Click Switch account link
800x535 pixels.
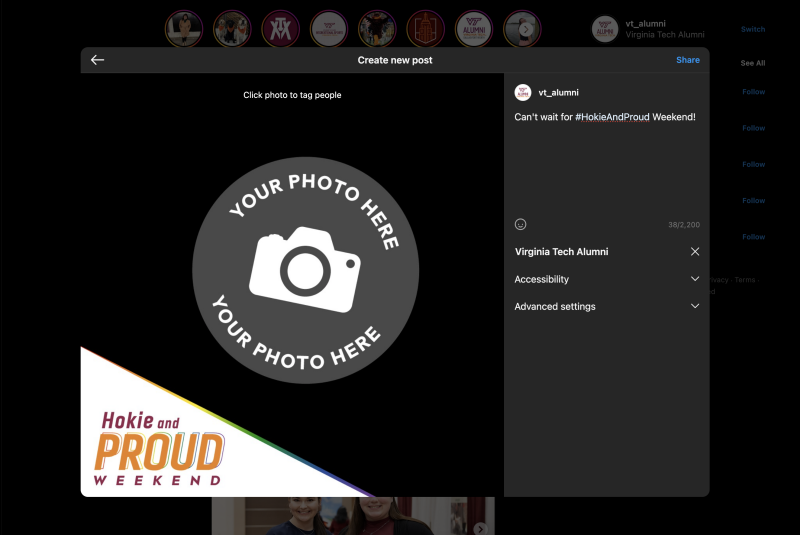coord(753,29)
